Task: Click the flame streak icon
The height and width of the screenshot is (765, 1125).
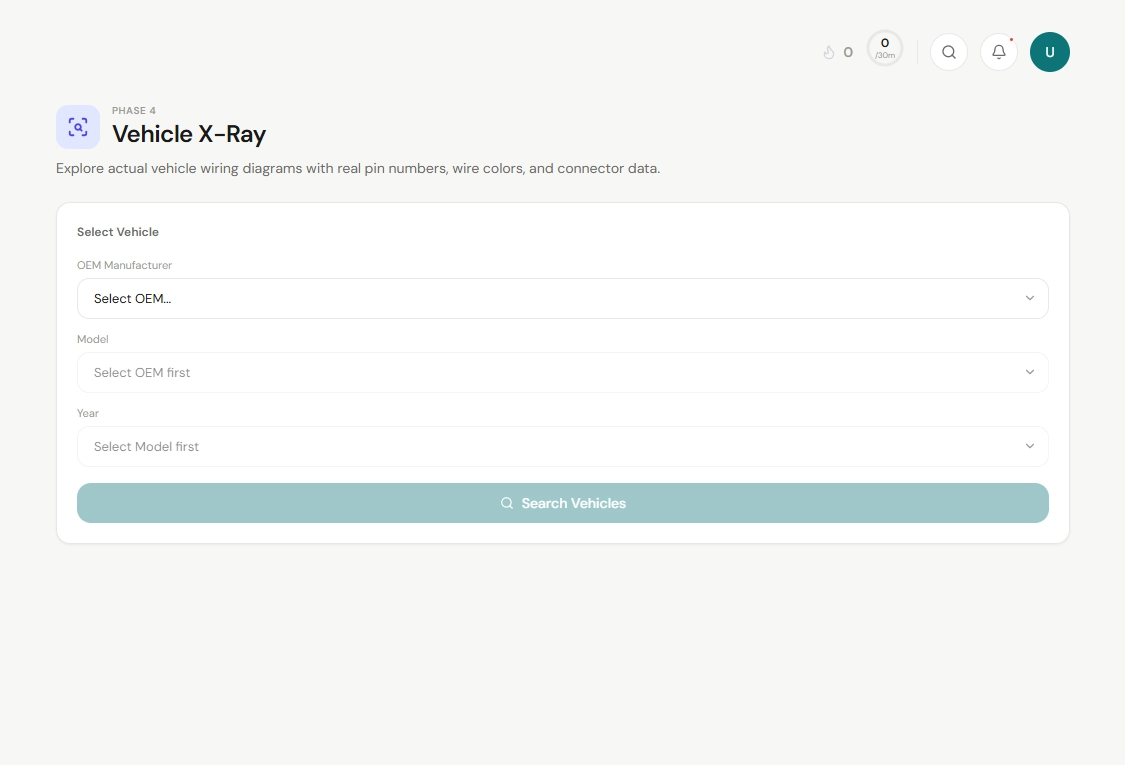Action: pyautogui.click(x=828, y=52)
